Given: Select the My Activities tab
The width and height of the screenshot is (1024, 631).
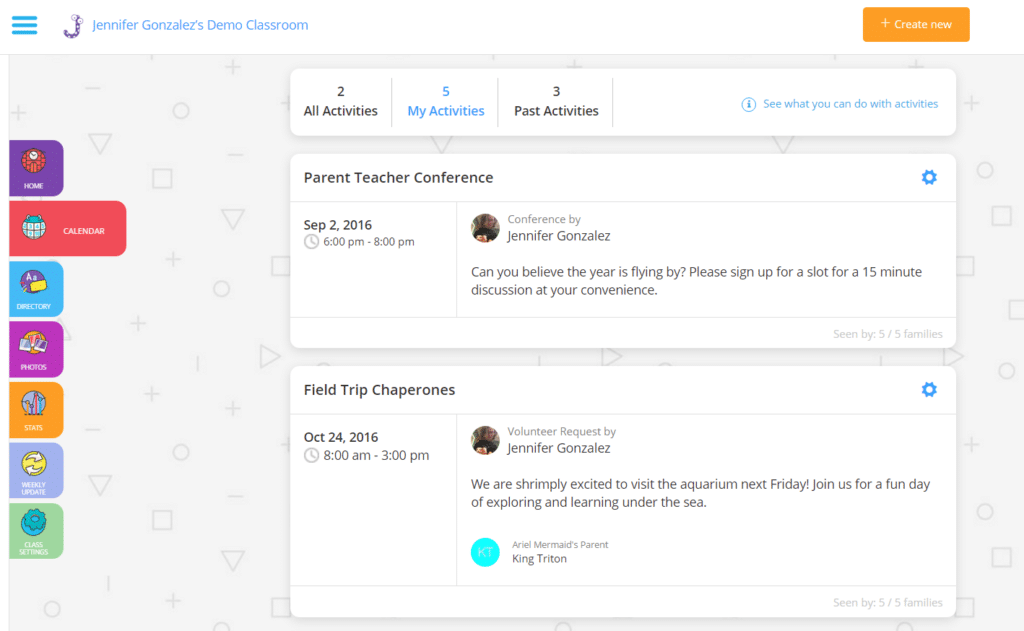Looking at the screenshot, I should coord(445,101).
